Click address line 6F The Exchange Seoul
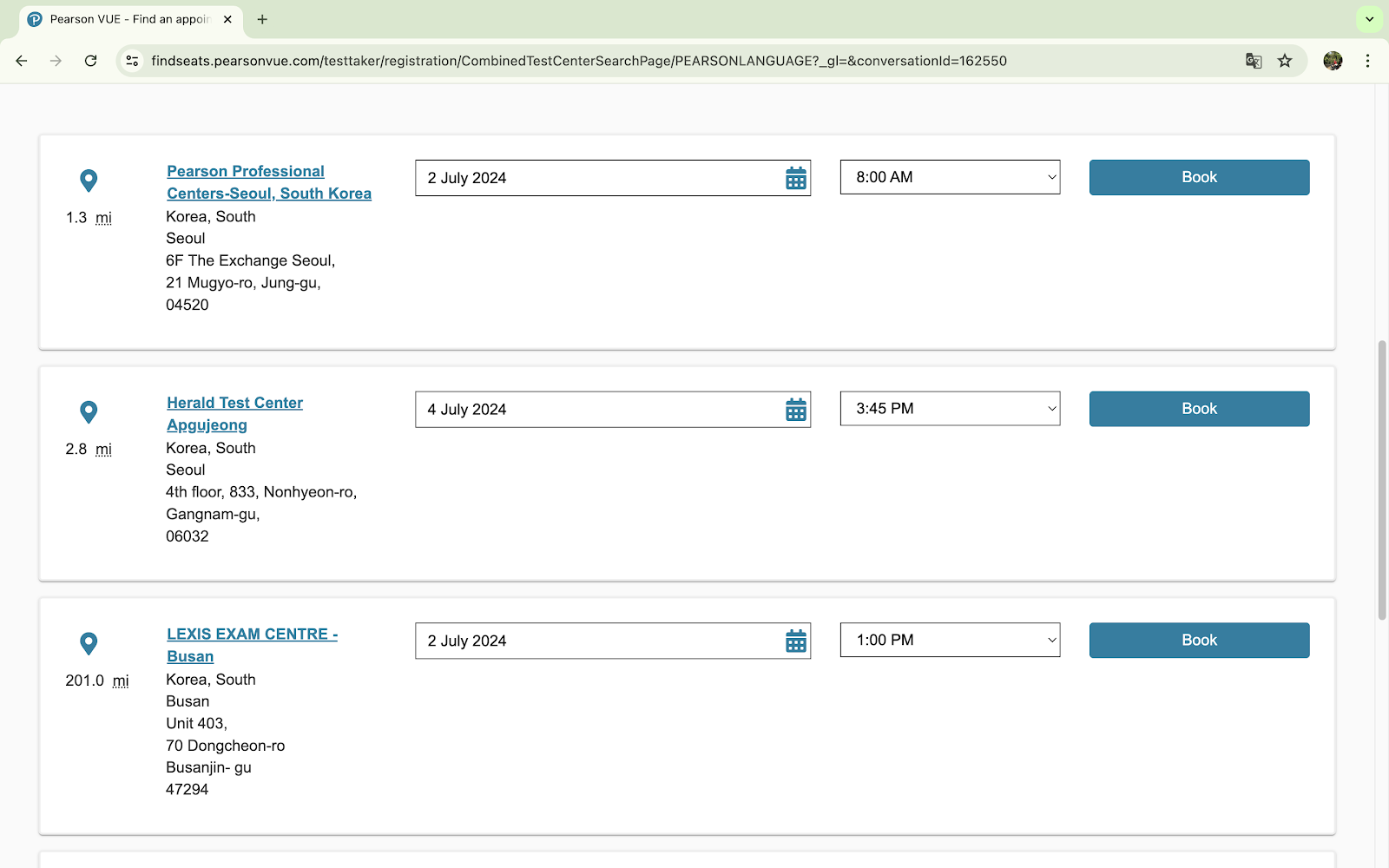Viewport: 1389px width, 868px height. coord(251,260)
